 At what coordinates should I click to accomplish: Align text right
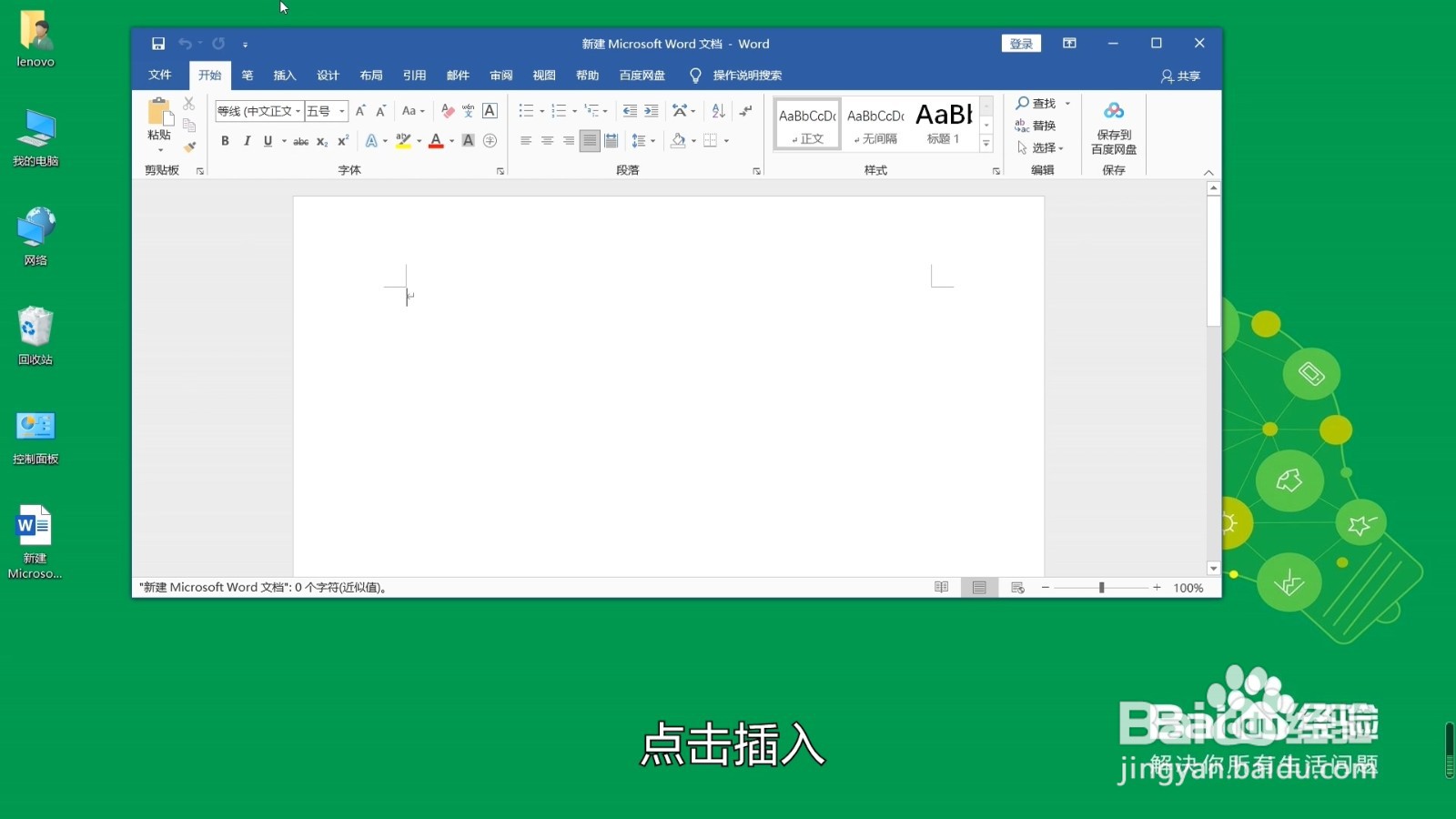coord(569,141)
